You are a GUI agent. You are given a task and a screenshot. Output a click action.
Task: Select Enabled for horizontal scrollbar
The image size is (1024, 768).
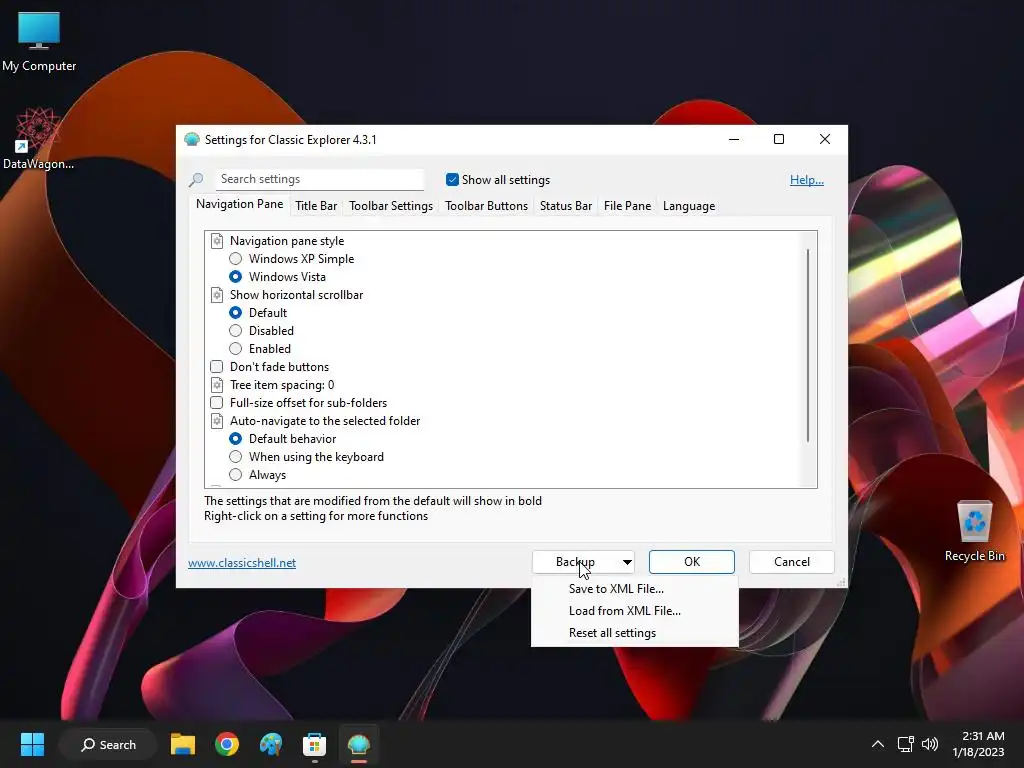235,349
